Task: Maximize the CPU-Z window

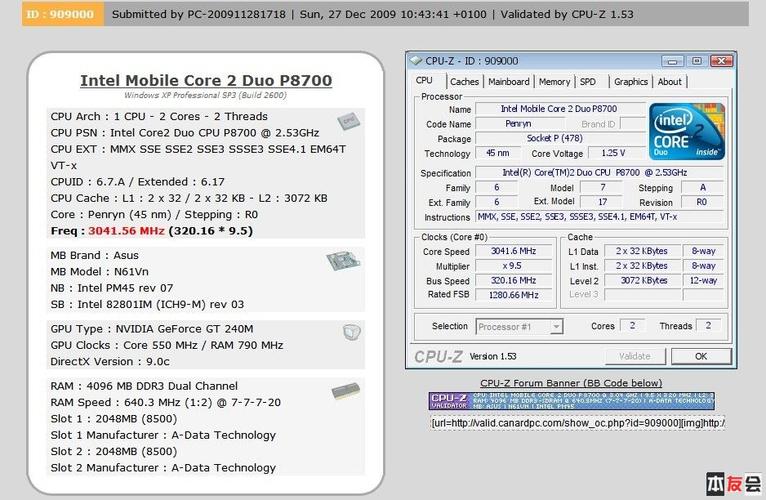Action: [x=697, y=61]
